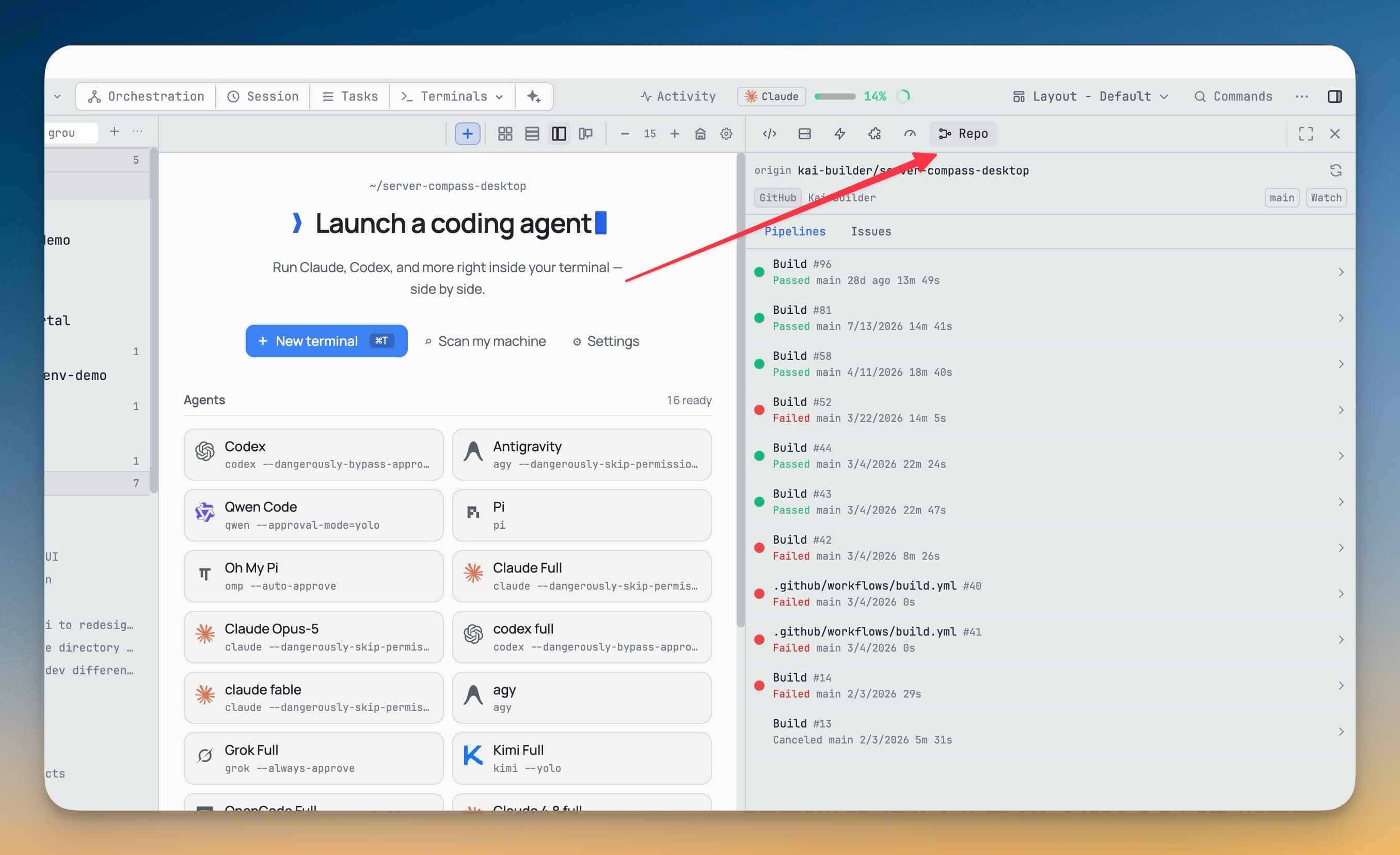
Task: Expand Build #58 pipeline chevron
Action: [x=1341, y=364]
